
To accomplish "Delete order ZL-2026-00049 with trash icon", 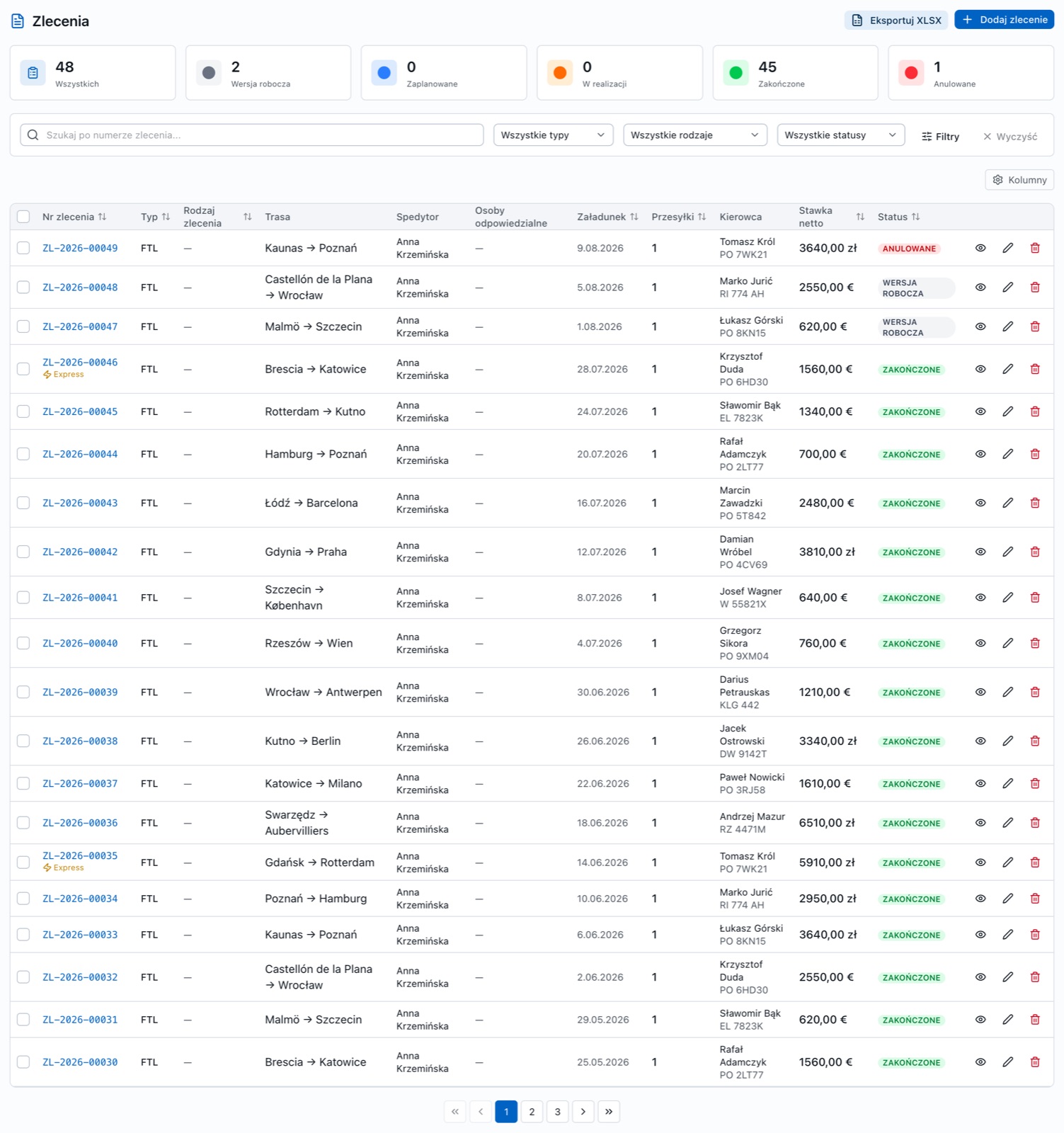I will click(1035, 248).
